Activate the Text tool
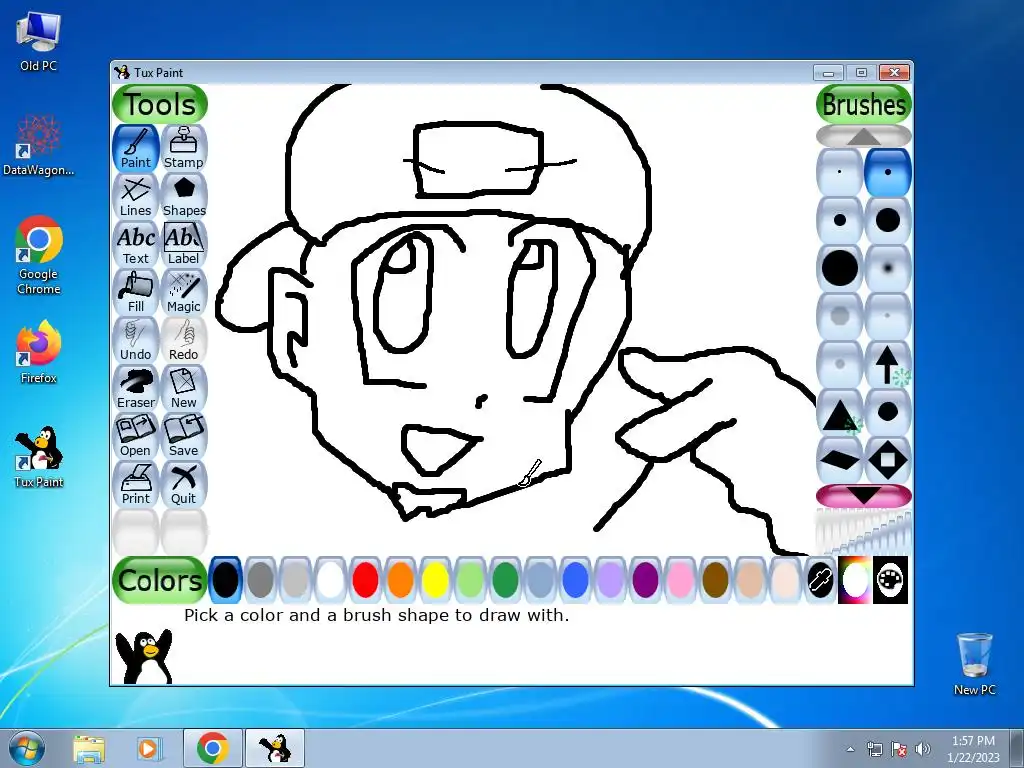This screenshot has width=1024, height=768. 136,244
